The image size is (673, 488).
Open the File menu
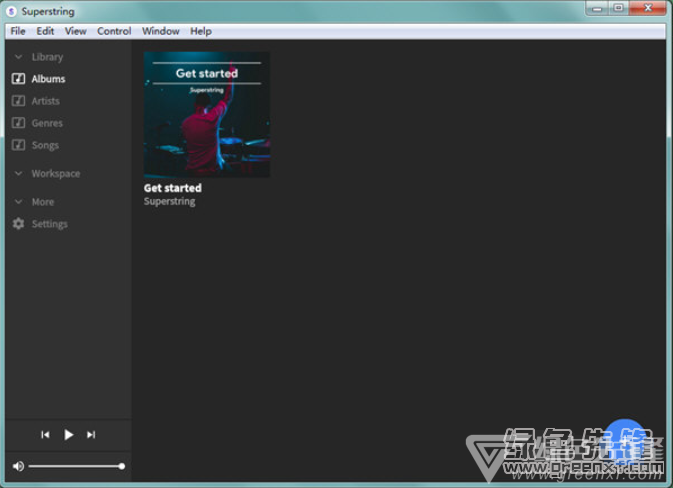tap(18, 31)
